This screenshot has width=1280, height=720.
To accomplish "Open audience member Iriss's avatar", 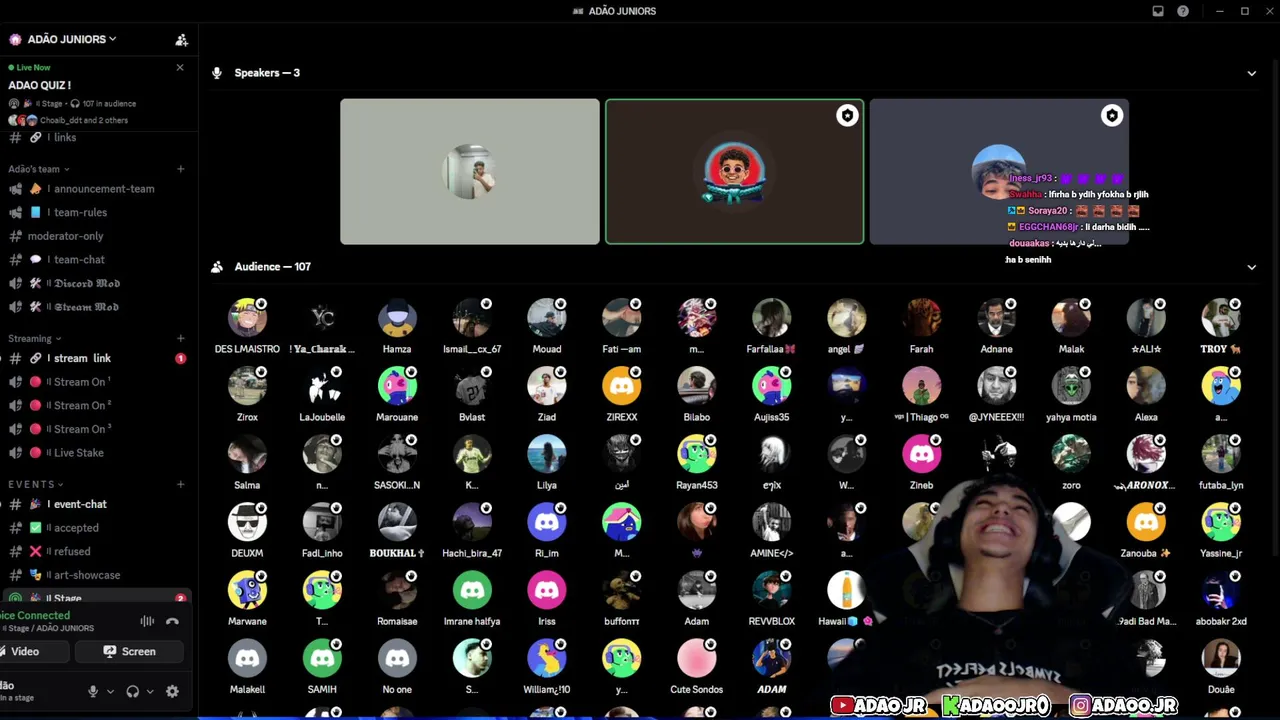I will coord(547,591).
